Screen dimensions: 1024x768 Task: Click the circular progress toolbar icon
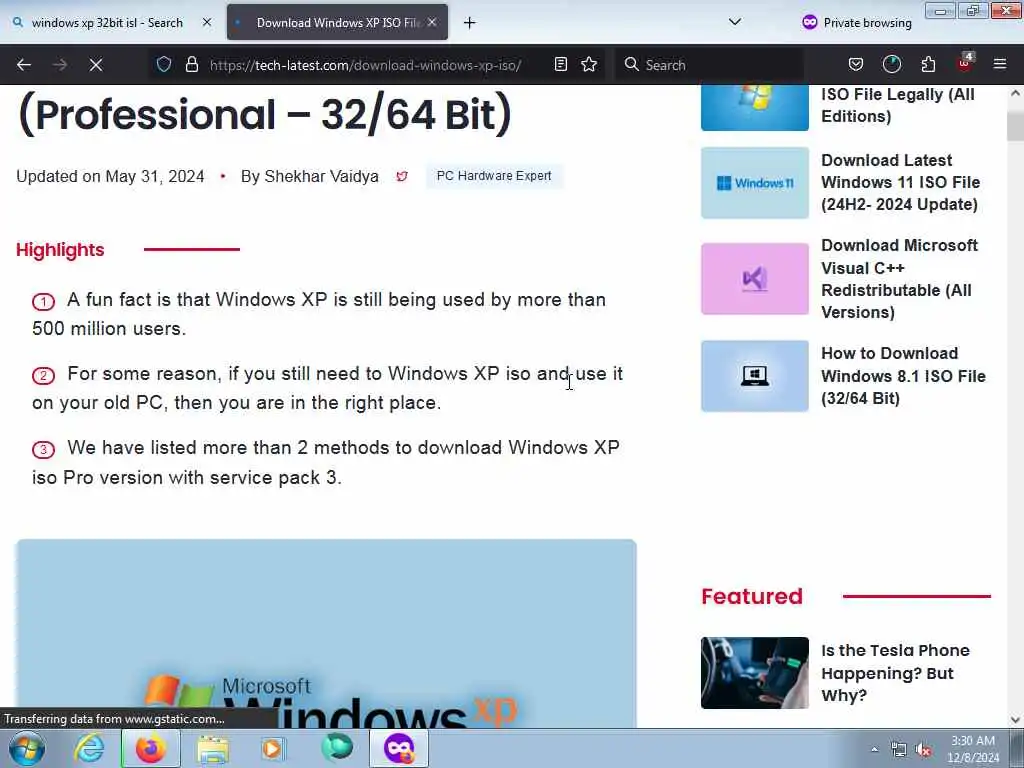click(x=891, y=64)
